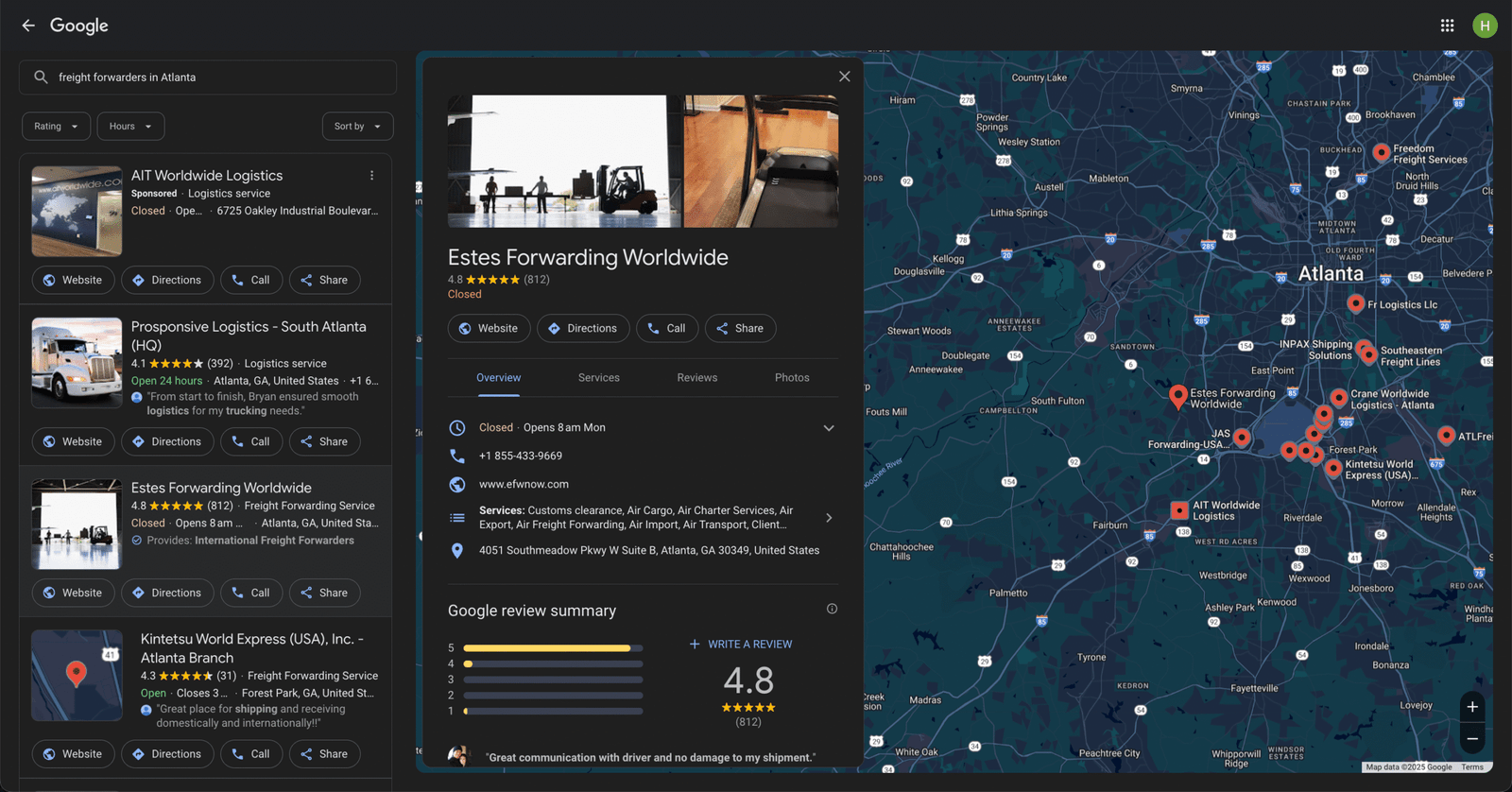
Task: Click the freight forwarders search field
Action: pyautogui.click(x=208, y=77)
